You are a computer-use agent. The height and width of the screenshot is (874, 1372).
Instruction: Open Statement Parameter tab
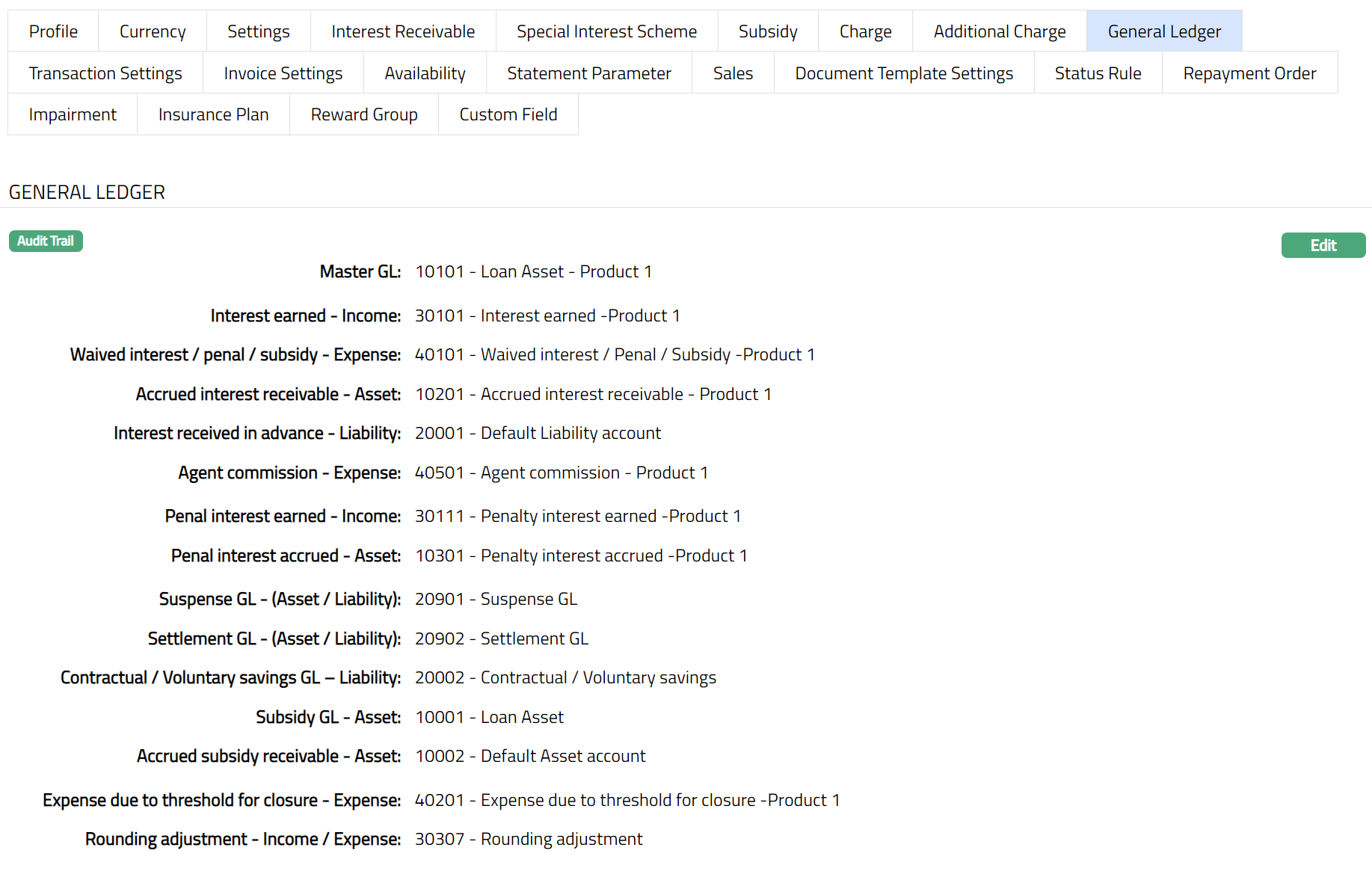(x=588, y=73)
